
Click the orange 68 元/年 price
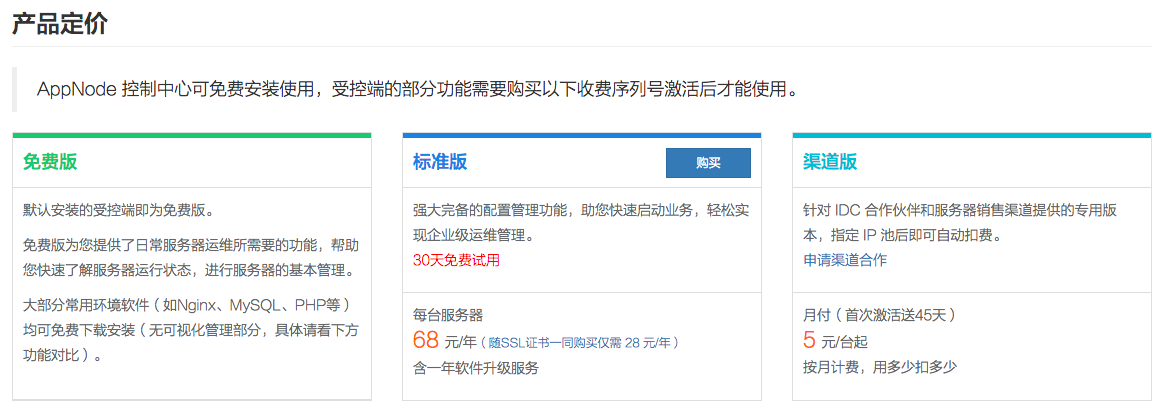point(444,341)
